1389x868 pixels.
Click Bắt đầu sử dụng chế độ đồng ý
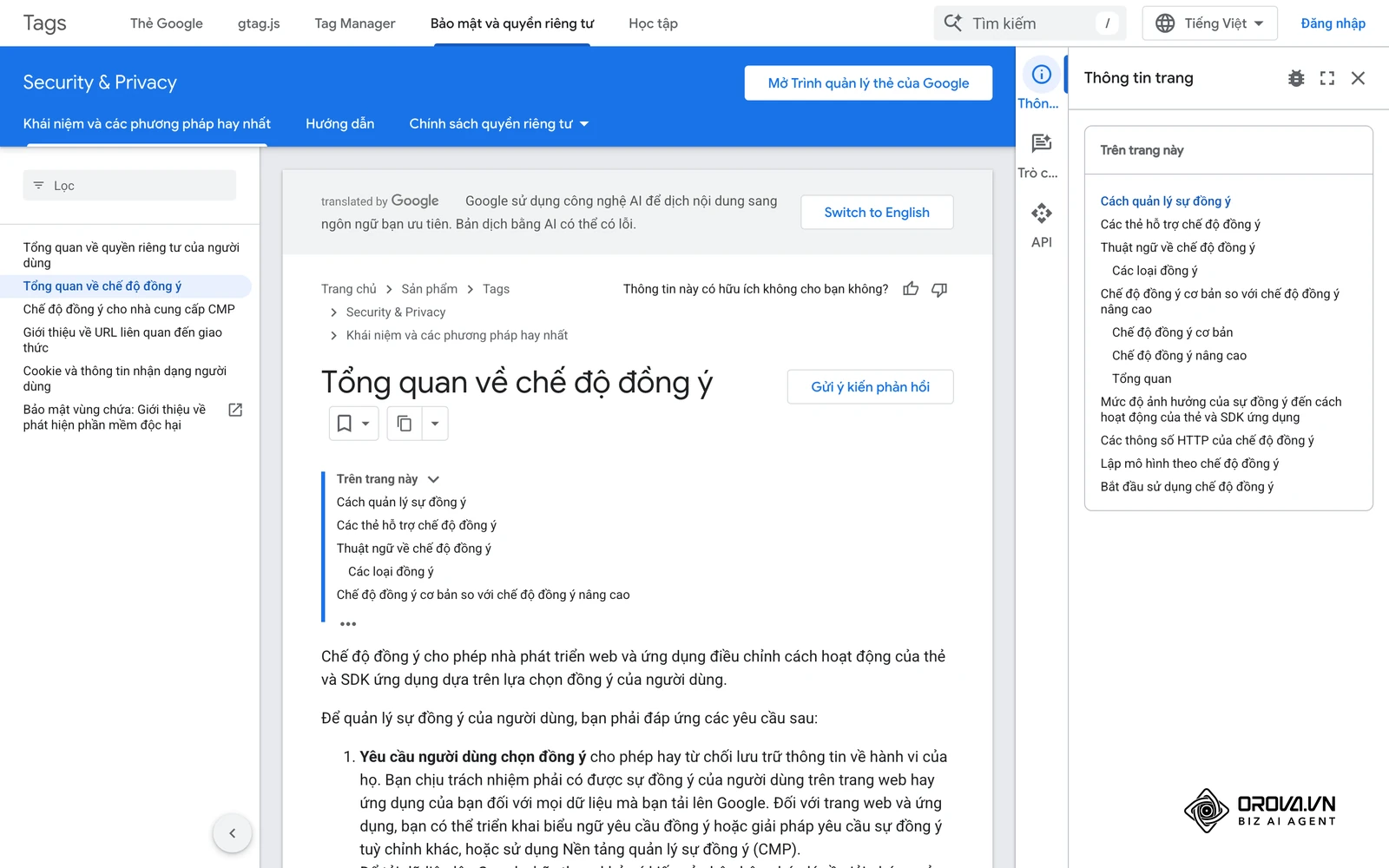point(1187,487)
